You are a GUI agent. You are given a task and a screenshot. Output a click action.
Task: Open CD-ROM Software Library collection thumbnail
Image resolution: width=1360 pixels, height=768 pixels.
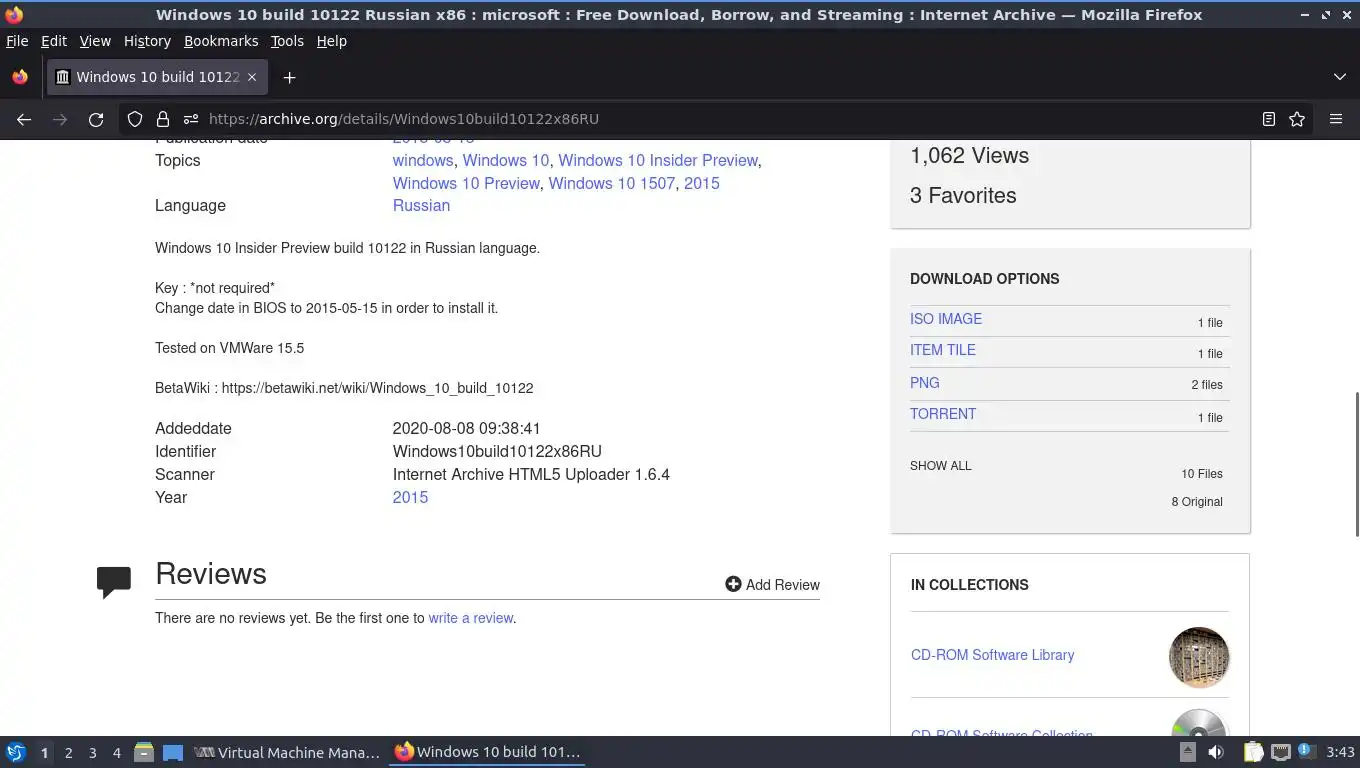pos(1199,657)
